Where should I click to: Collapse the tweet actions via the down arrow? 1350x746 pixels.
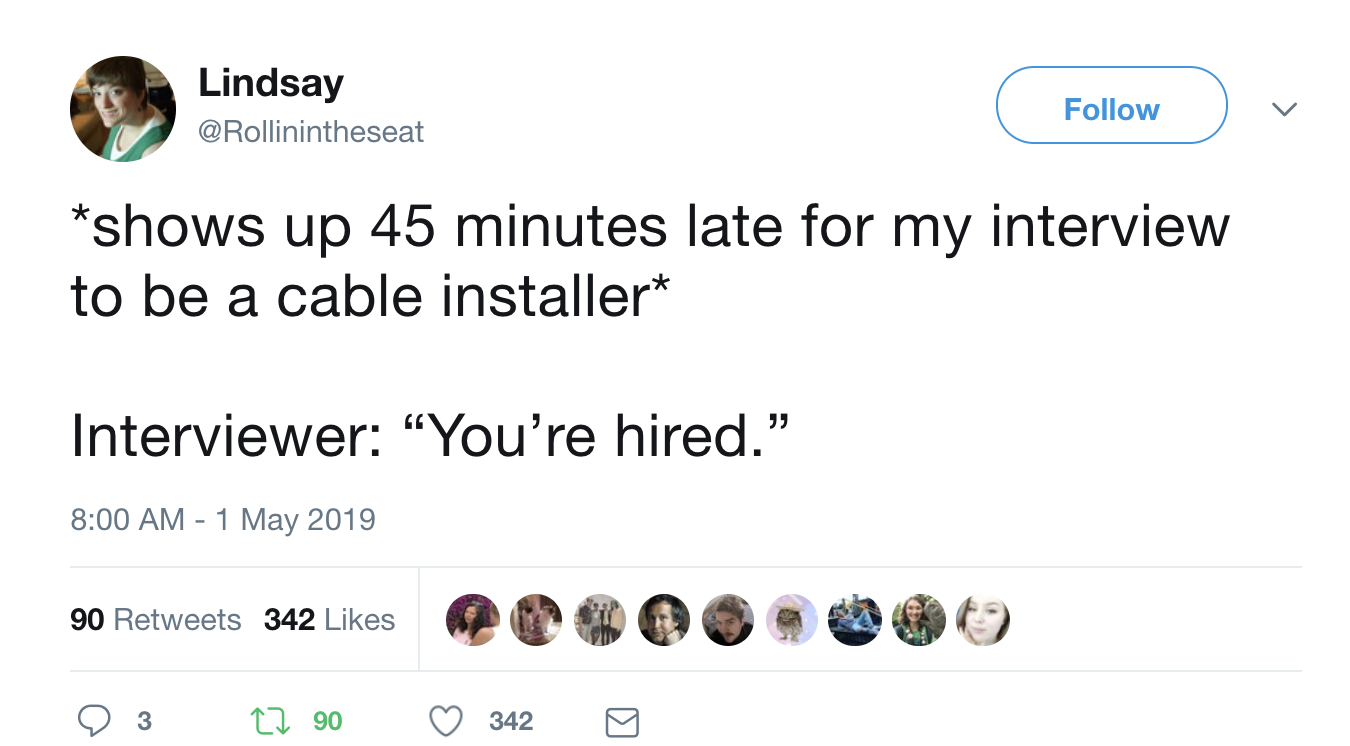1284,108
